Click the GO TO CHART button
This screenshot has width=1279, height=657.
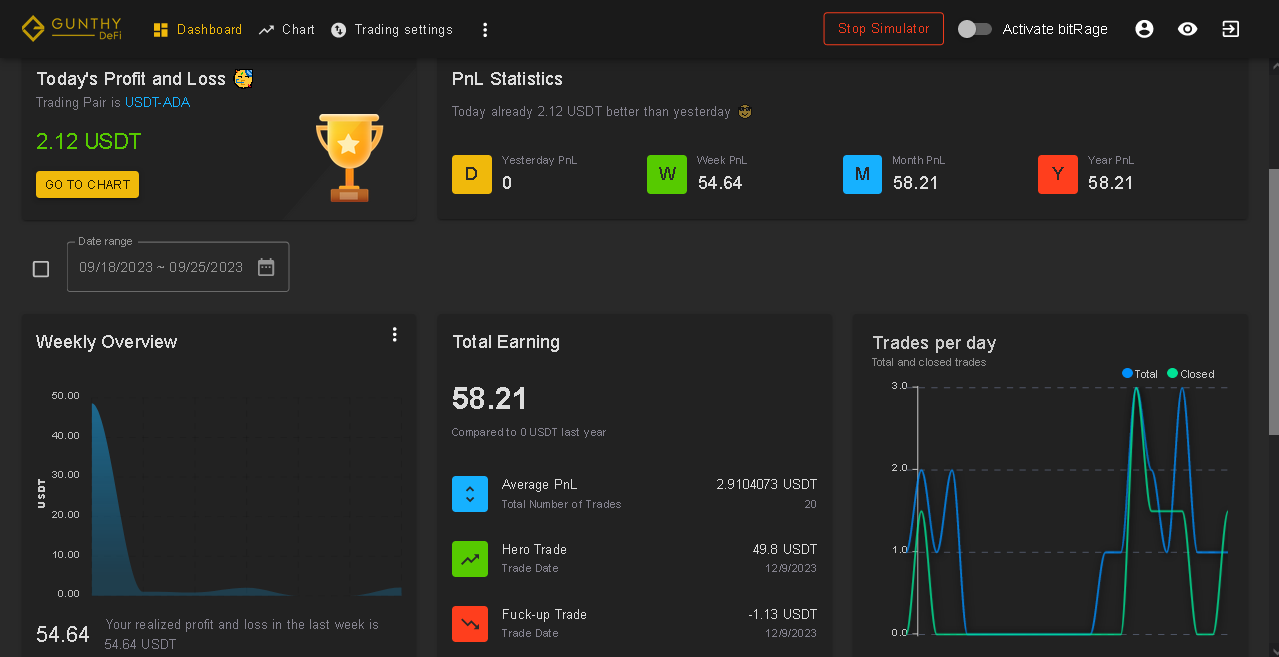88,185
